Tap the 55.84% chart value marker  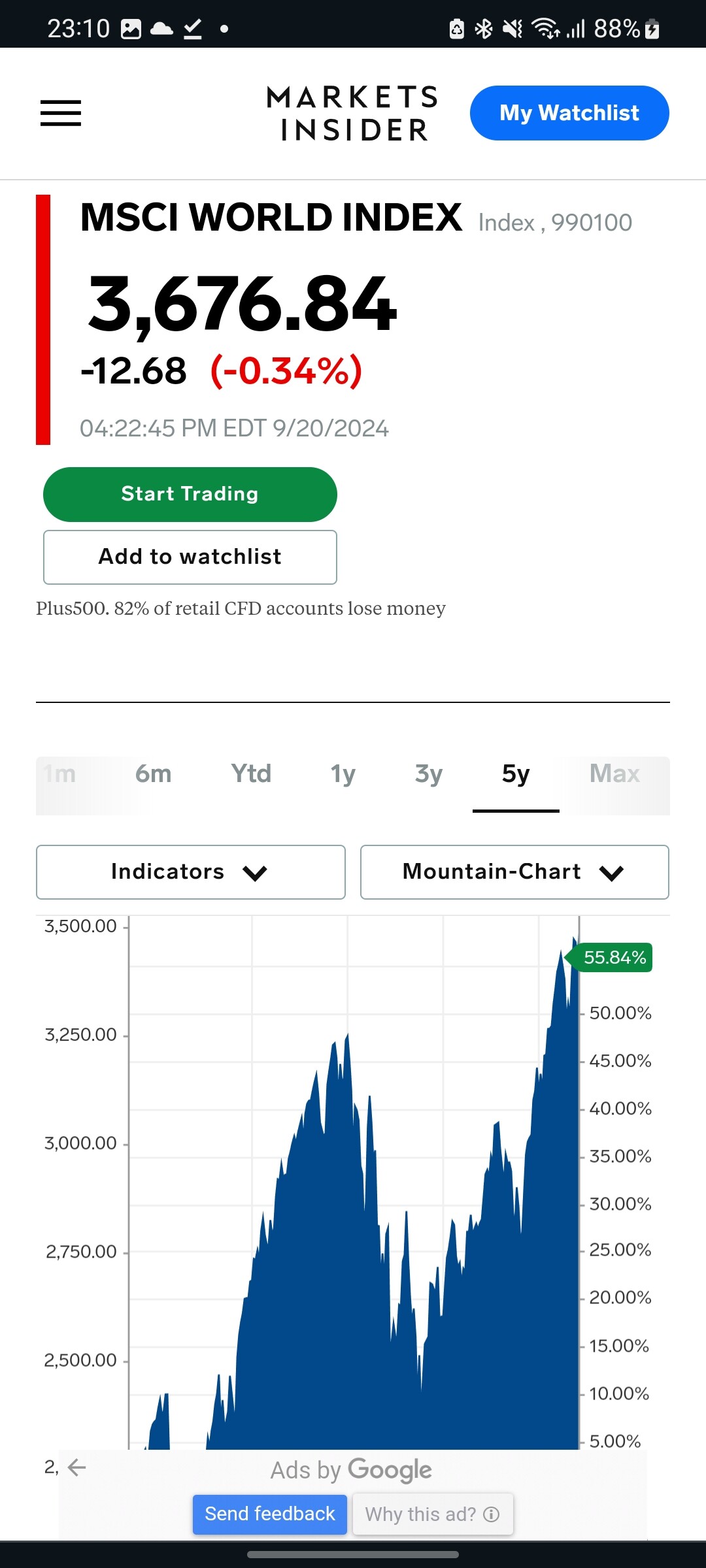point(614,958)
